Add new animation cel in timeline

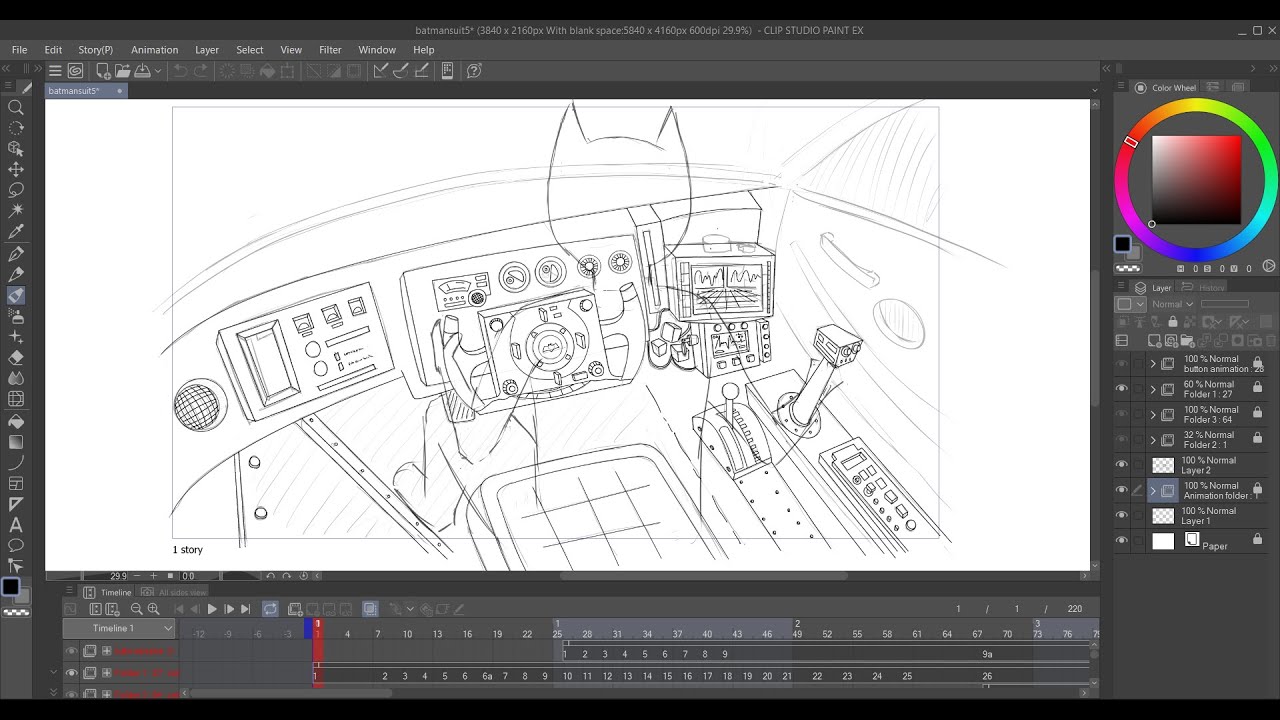click(295, 609)
